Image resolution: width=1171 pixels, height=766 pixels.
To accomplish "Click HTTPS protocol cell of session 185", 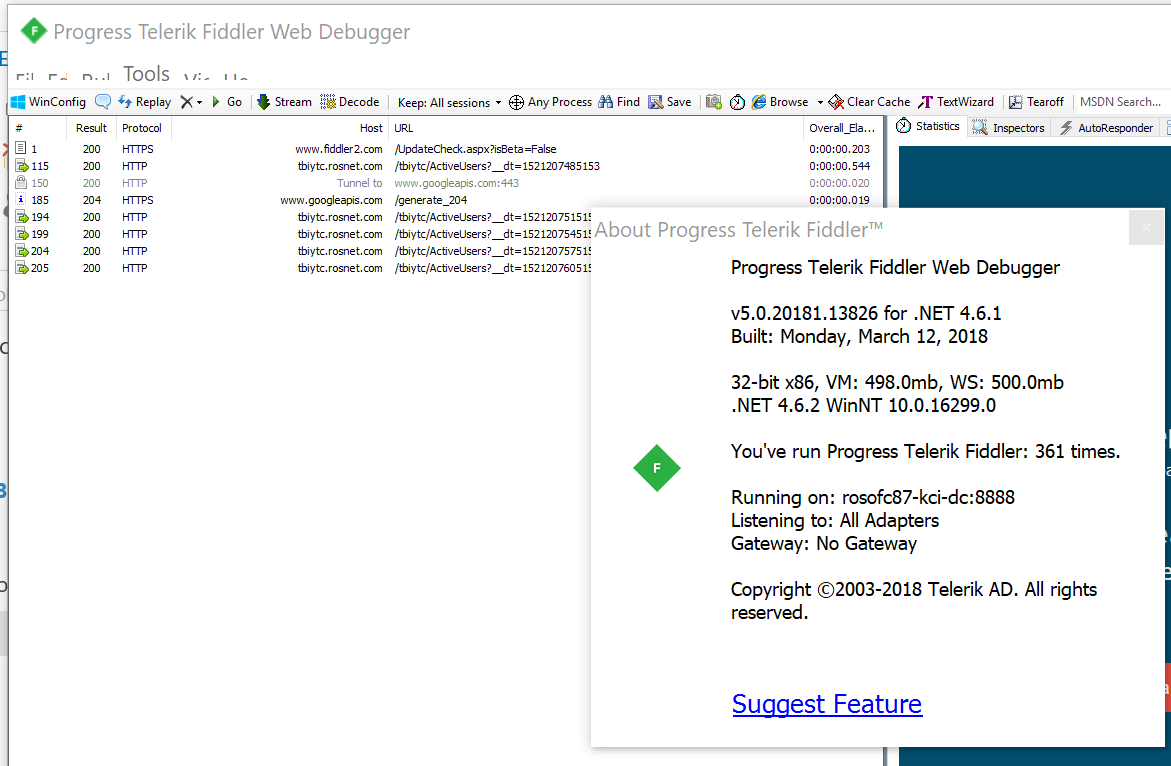I will coord(137,200).
